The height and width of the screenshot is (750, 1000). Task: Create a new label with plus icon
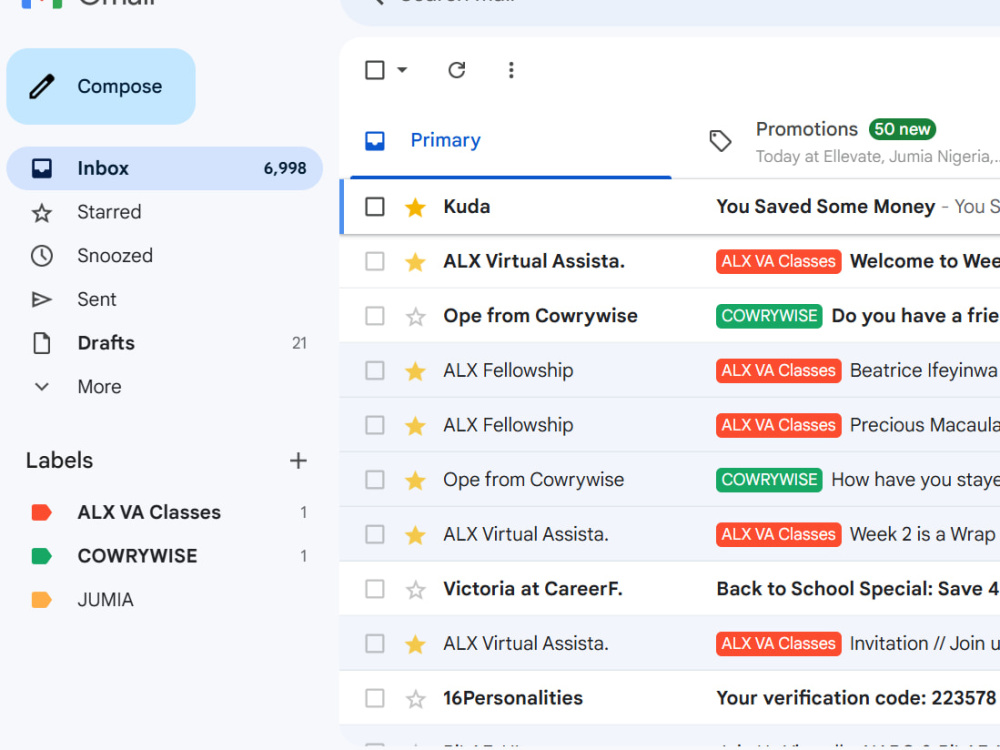point(298,460)
